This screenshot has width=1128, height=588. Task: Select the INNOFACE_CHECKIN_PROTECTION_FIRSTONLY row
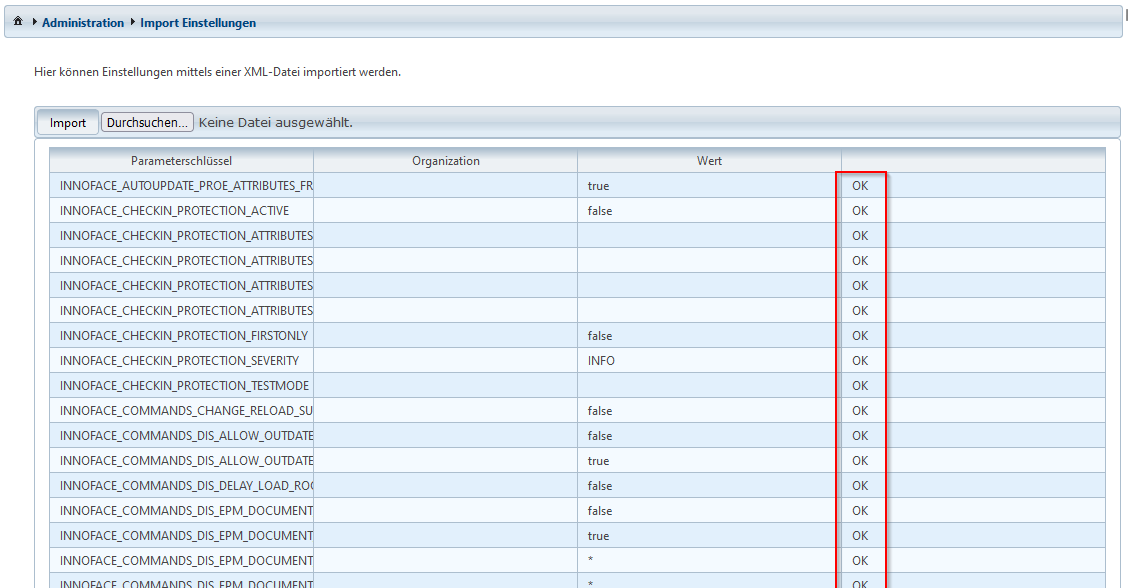coord(184,336)
